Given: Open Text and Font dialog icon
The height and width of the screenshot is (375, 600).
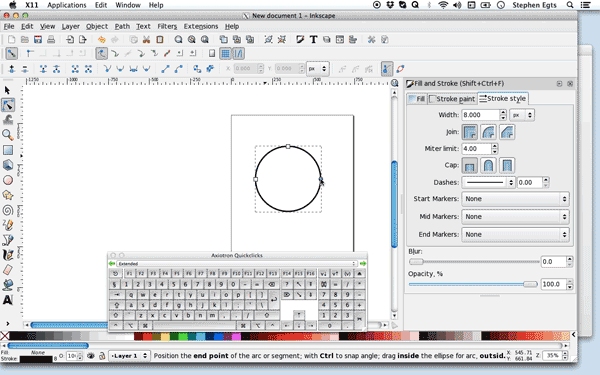Looking at the screenshot, I should click(313, 39).
